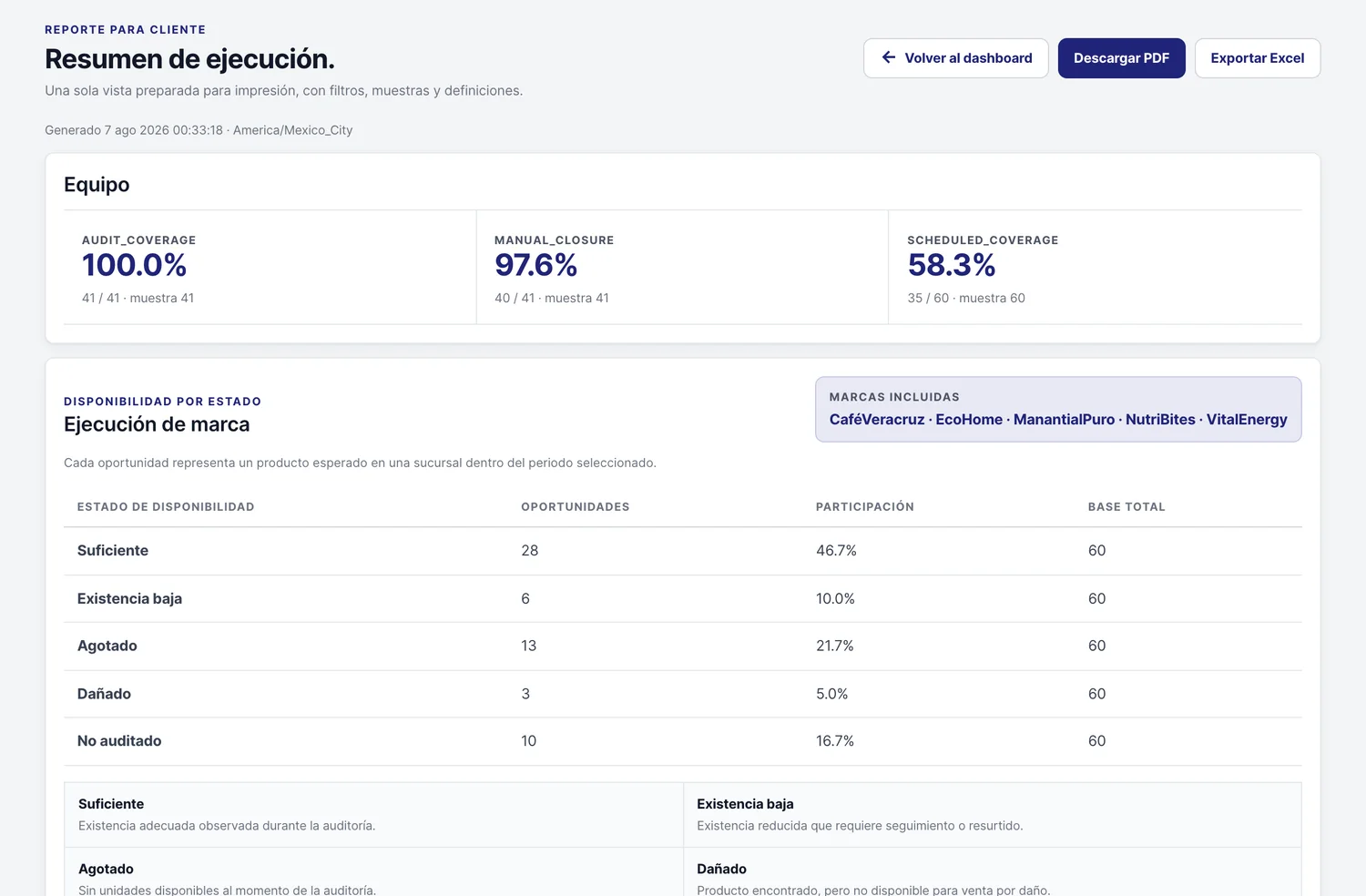Click the Exportar Excel button
Screen dimensions: 1366x896
[1258, 58]
